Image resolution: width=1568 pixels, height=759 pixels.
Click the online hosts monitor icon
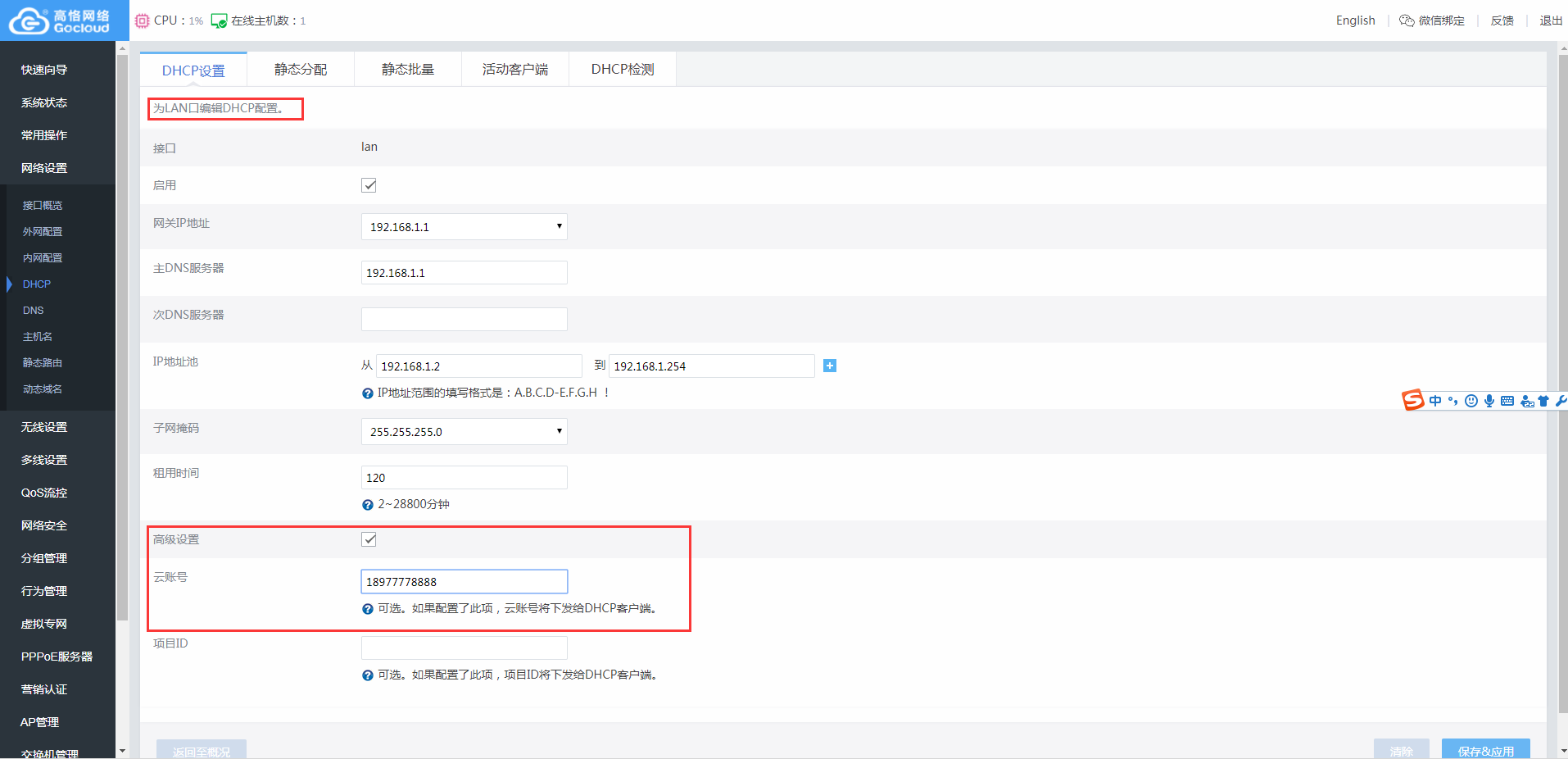tap(219, 20)
